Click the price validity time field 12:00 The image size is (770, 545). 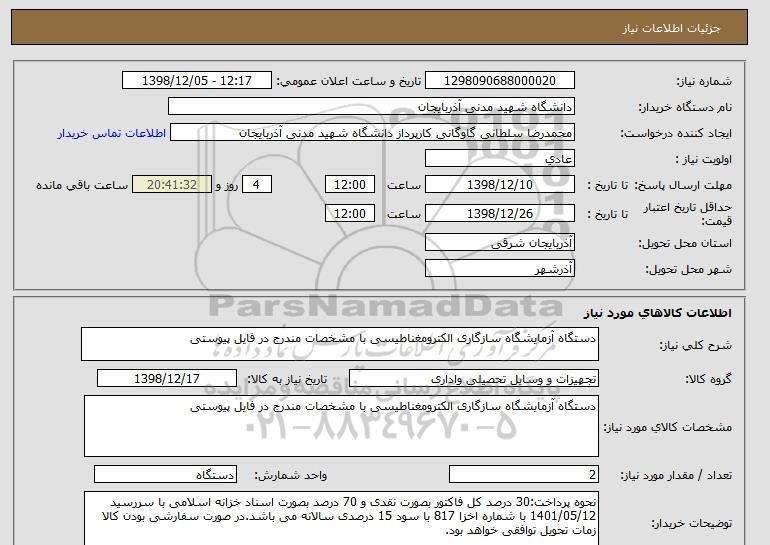click(350, 214)
